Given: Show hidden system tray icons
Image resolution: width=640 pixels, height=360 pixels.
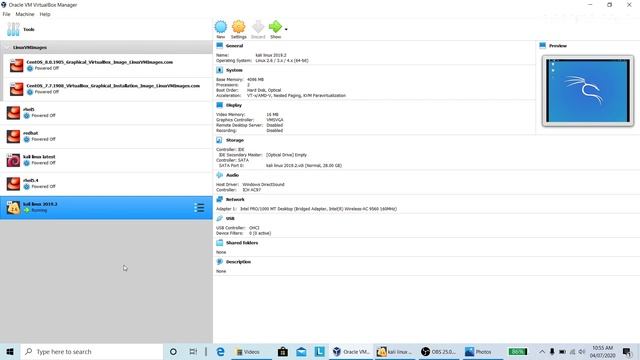Looking at the screenshot, I should point(542,351).
